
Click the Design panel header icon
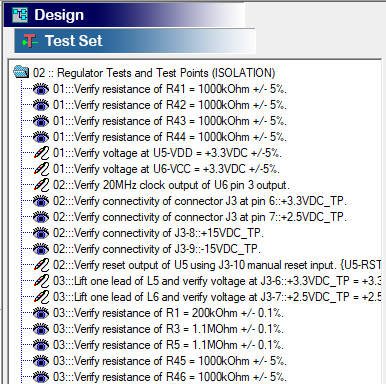click(20, 15)
